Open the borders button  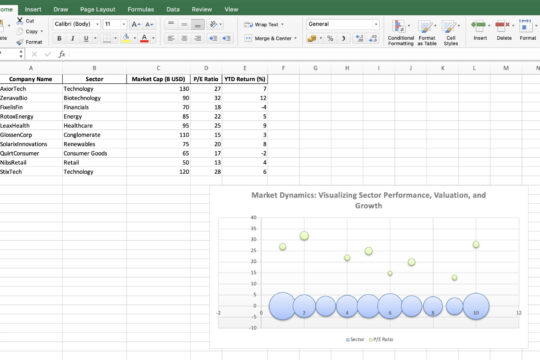[x=107, y=38]
